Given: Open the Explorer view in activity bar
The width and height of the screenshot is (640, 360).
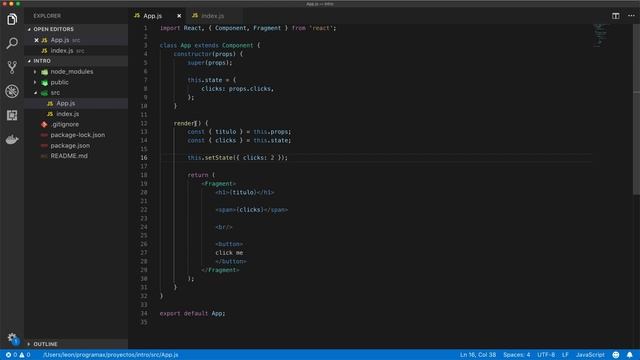Looking at the screenshot, I should coord(12,19).
